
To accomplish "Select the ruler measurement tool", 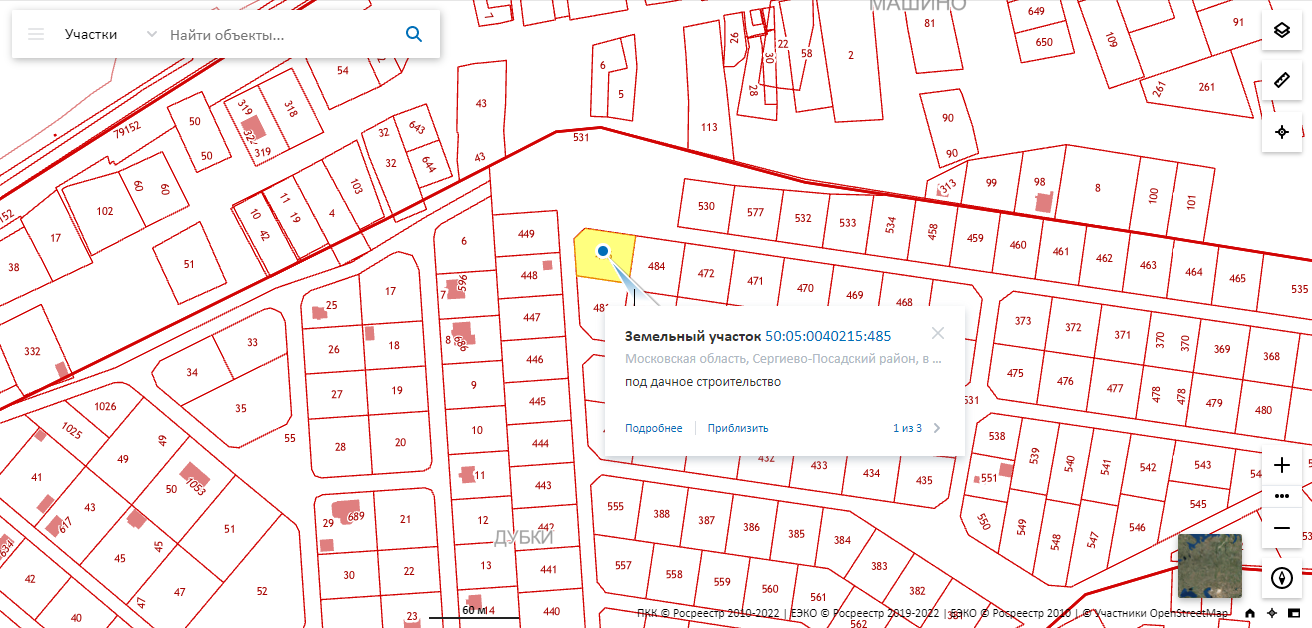I will pos(1281,80).
